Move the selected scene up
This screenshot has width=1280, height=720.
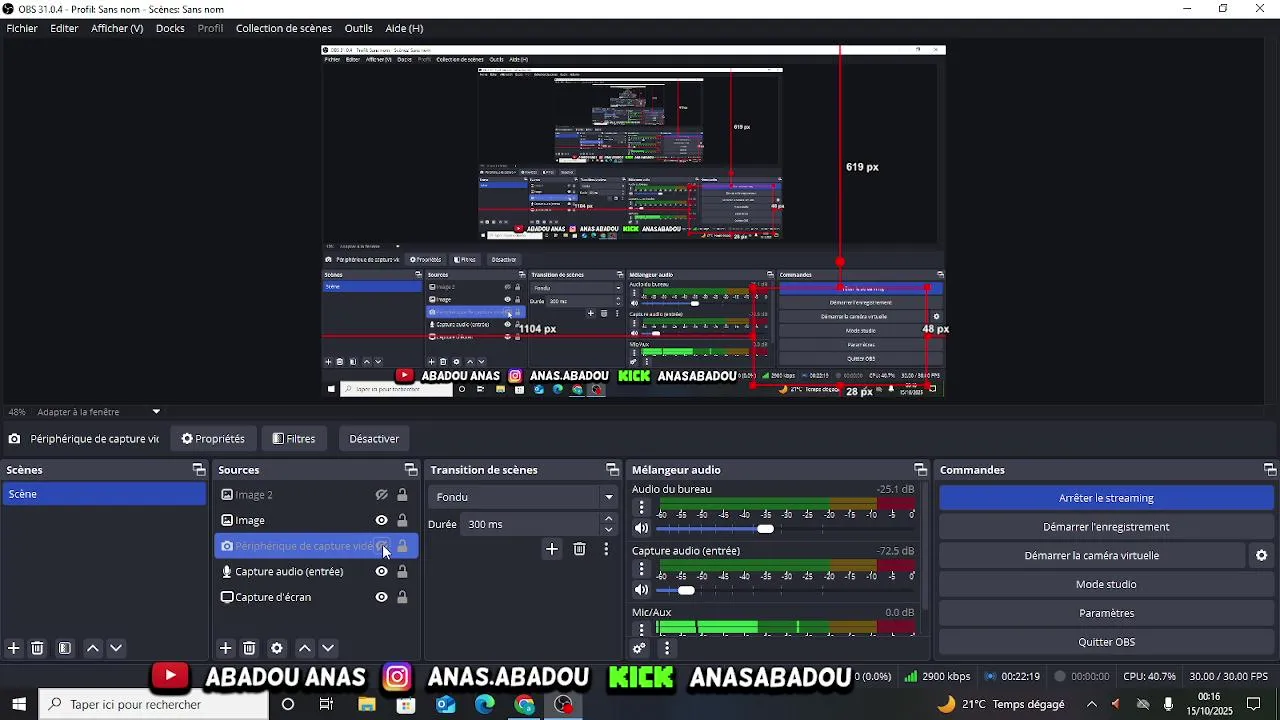click(x=93, y=648)
